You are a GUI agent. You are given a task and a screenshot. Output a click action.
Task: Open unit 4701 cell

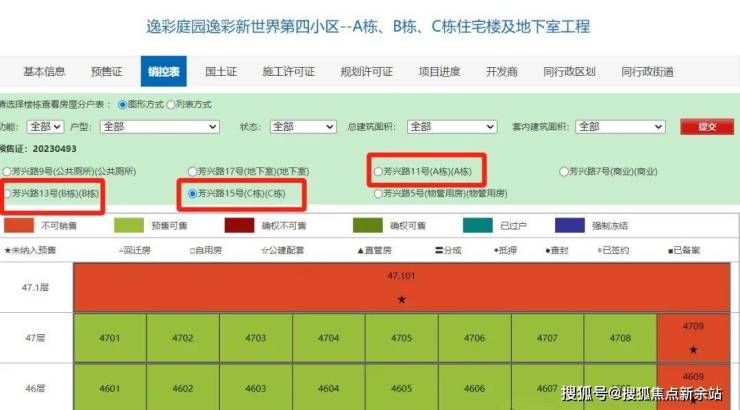(x=109, y=338)
